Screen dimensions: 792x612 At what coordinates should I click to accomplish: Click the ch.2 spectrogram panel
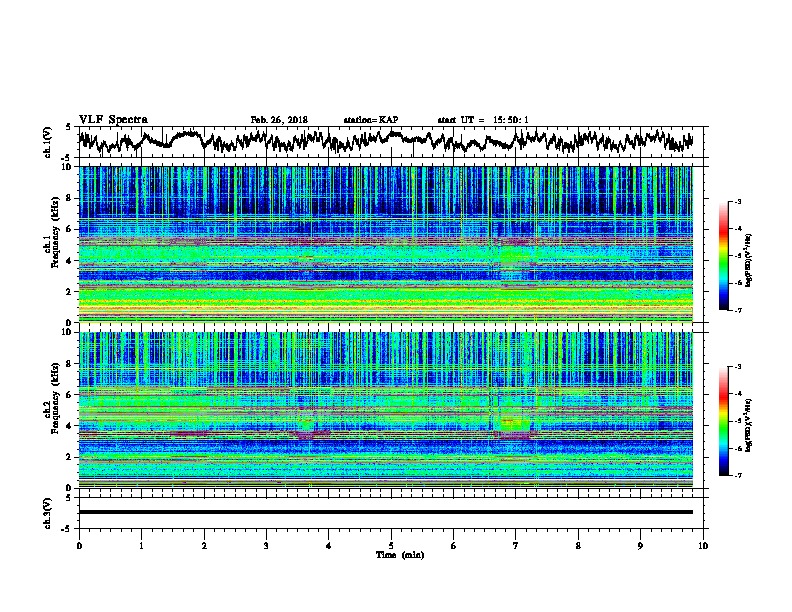(386, 410)
